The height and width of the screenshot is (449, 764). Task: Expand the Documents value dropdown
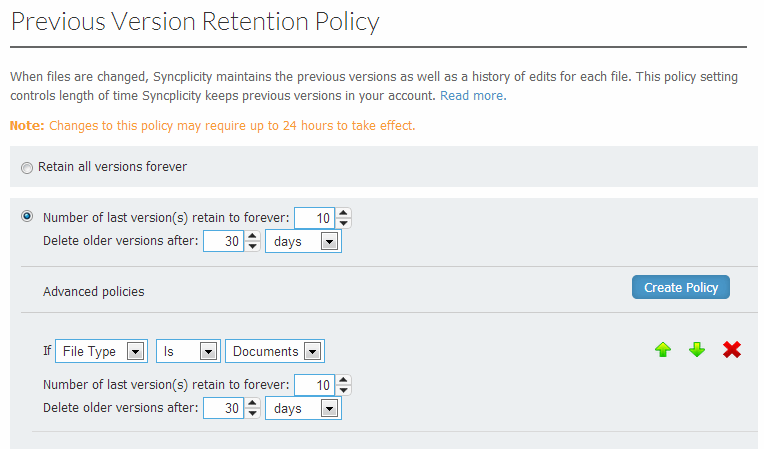(275, 351)
